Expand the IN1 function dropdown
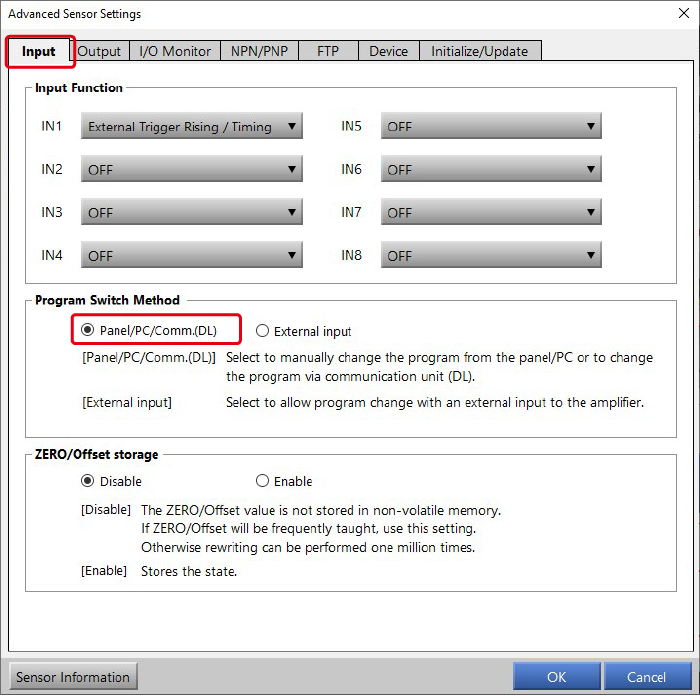 191,127
